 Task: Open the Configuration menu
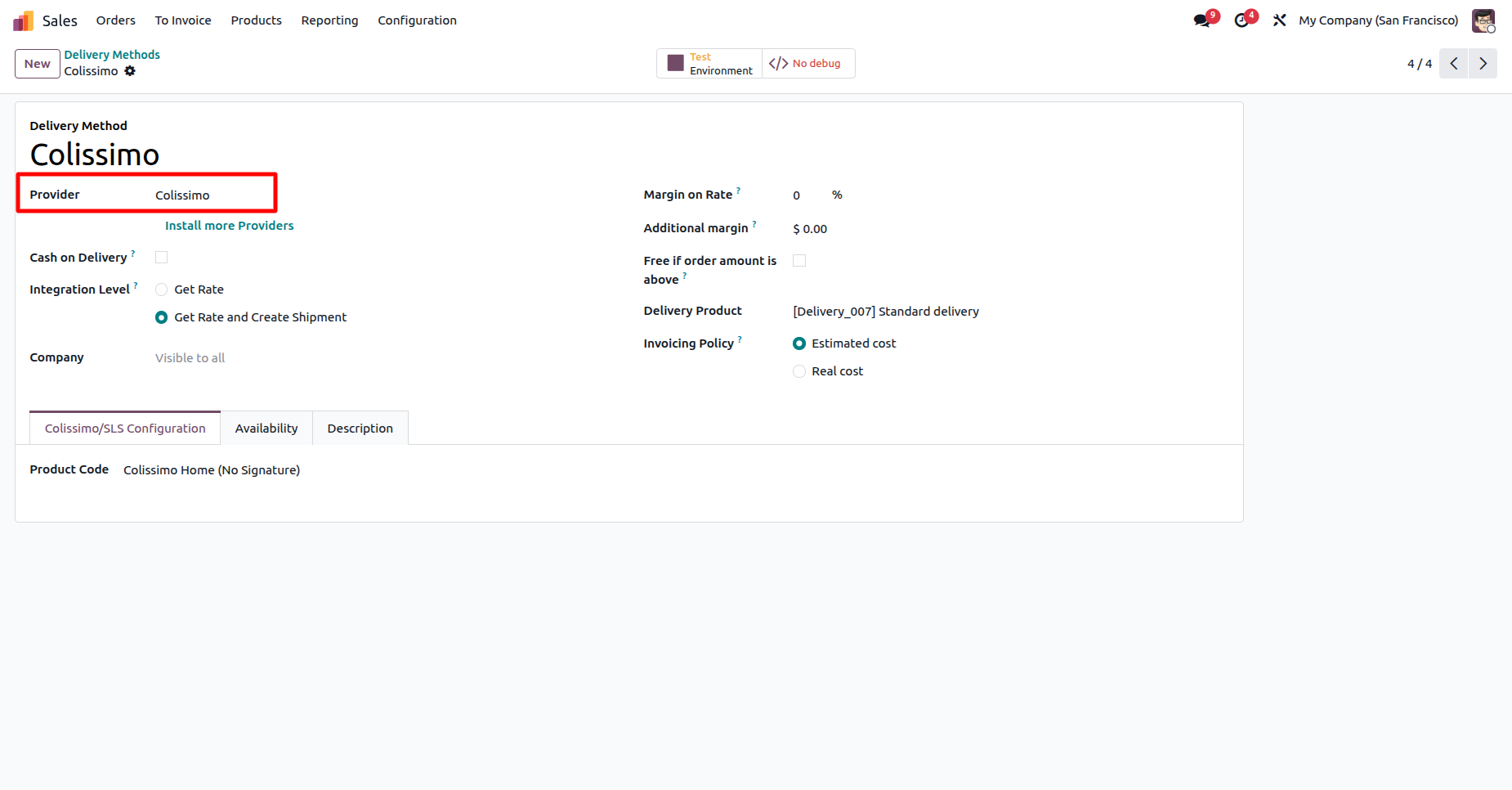click(x=417, y=20)
